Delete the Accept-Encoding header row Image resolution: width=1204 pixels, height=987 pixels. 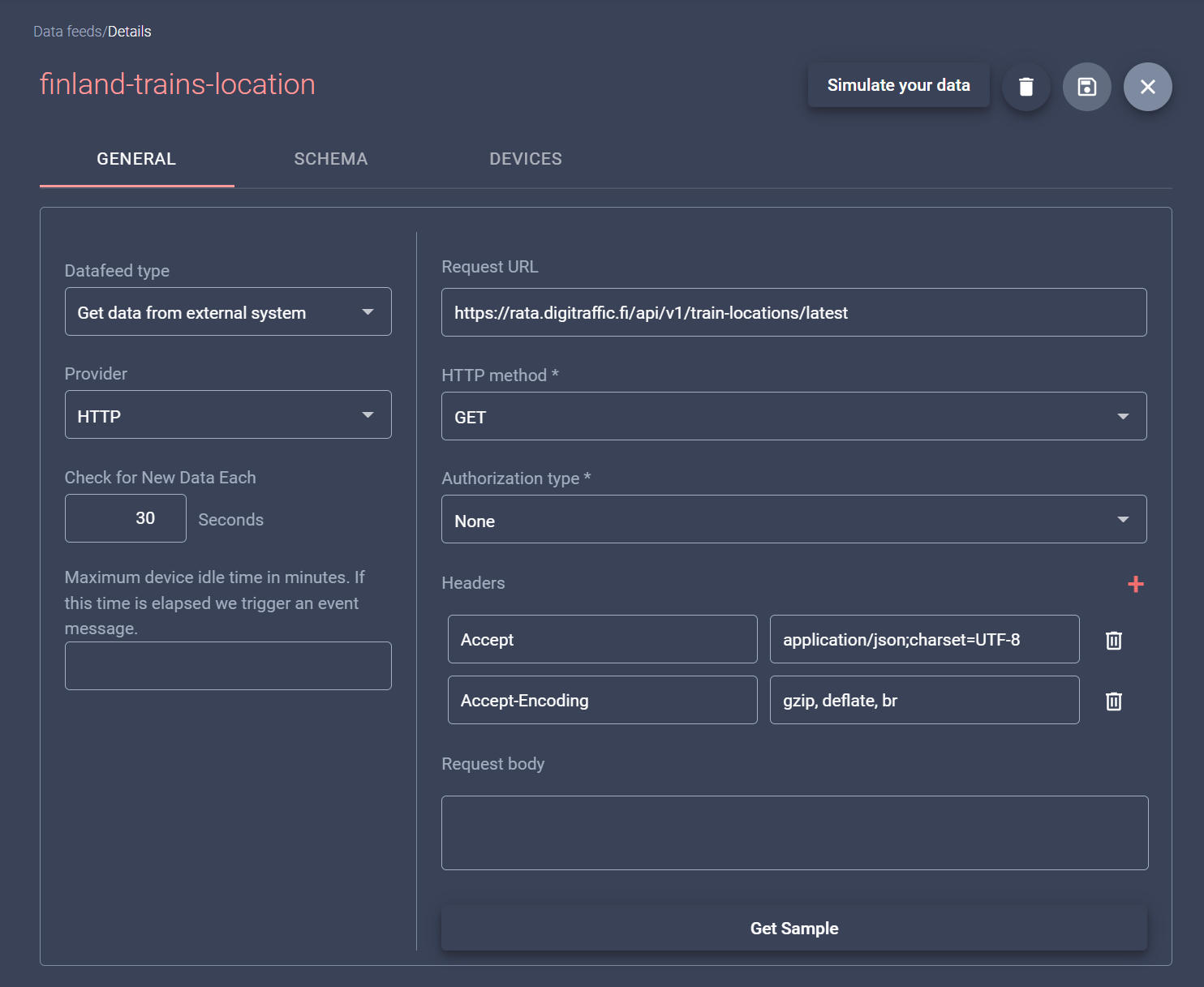[1113, 701]
